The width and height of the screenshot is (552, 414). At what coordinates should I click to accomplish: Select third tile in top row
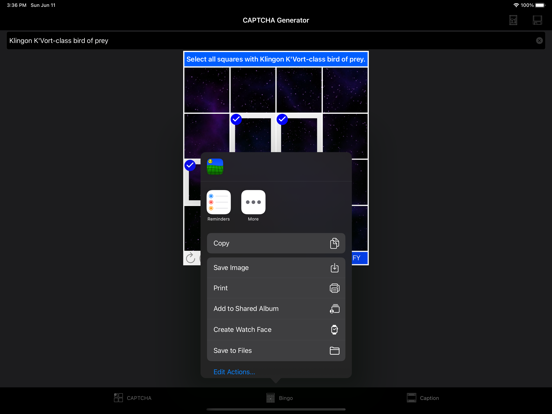click(x=299, y=90)
